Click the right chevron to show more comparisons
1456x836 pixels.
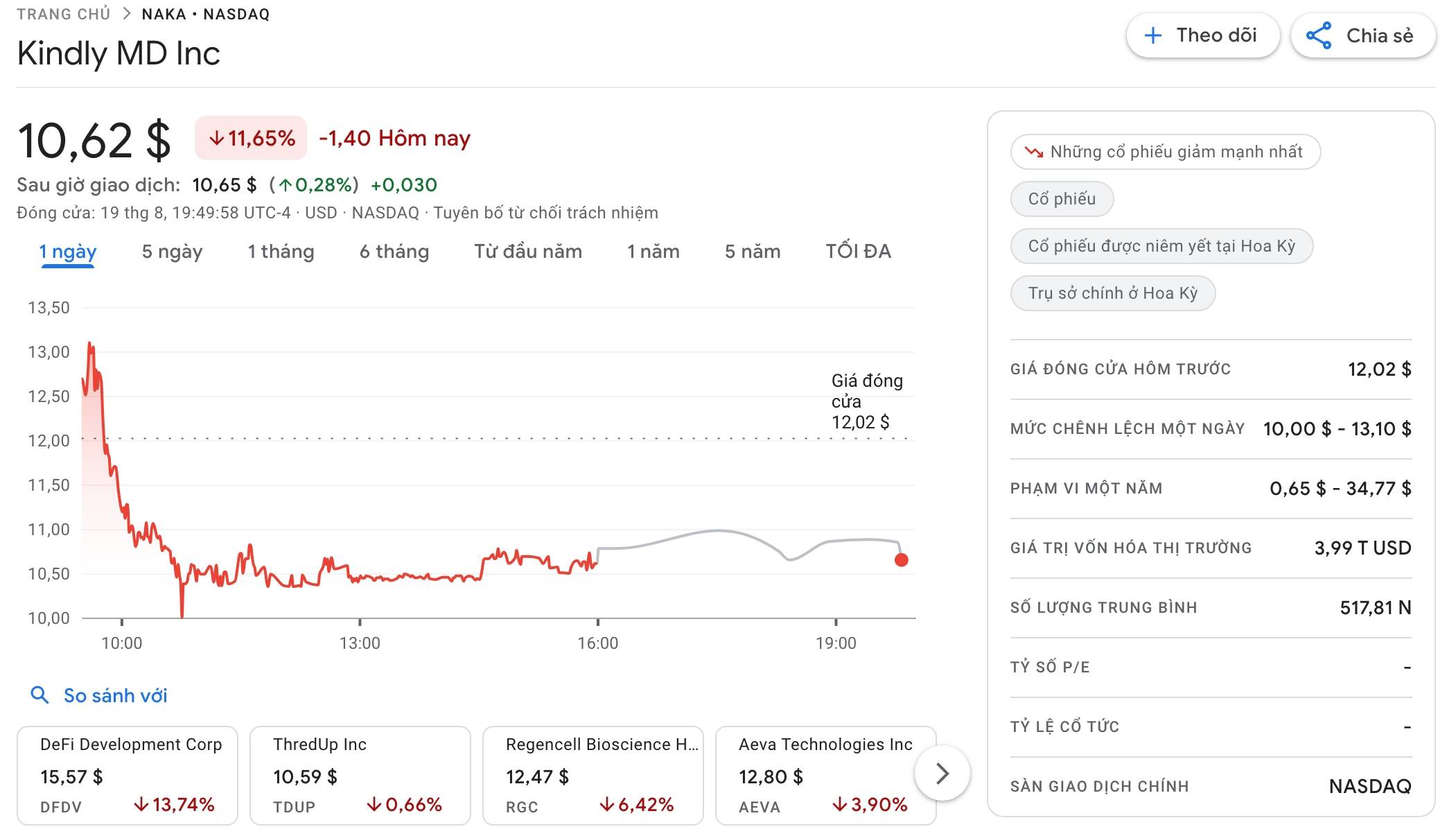click(942, 773)
